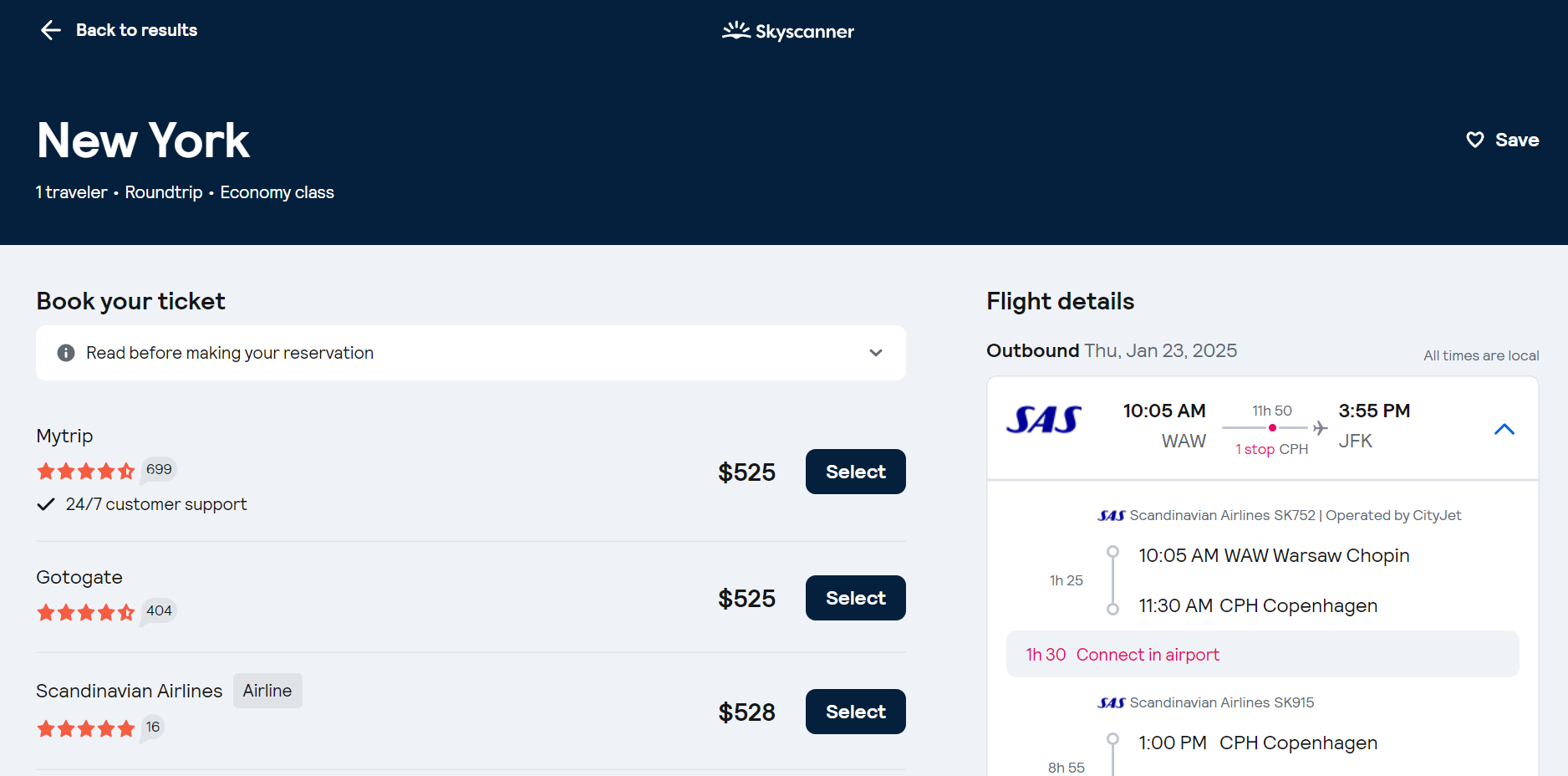Click the Connect in airport banner
Screen dimensions: 1568x776
point(1262,654)
